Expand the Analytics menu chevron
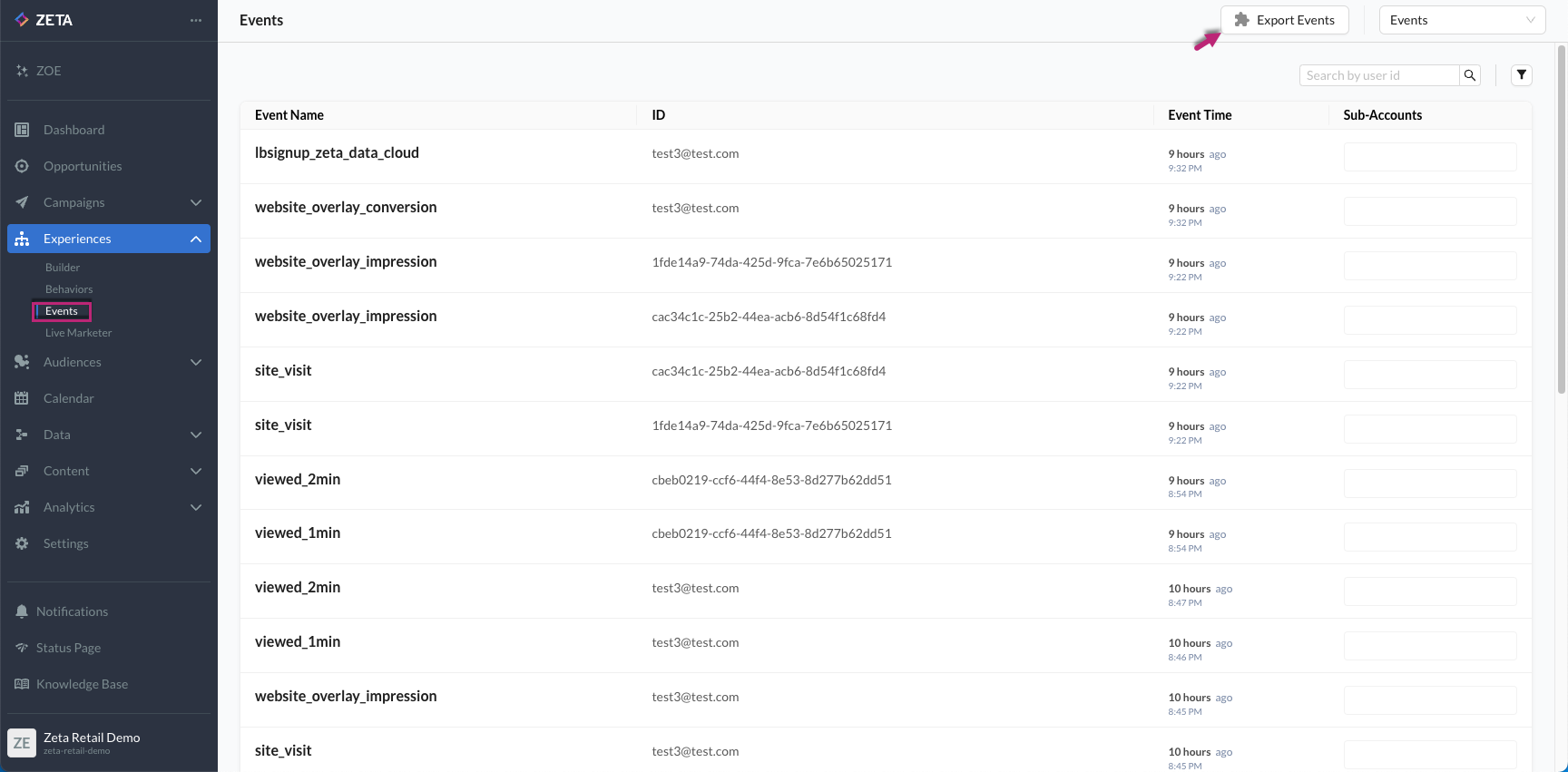The image size is (1568, 772). (x=196, y=507)
